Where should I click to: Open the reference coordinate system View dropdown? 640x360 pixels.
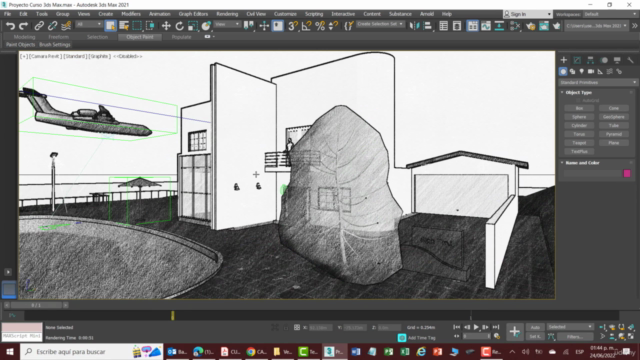tap(227, 24)
